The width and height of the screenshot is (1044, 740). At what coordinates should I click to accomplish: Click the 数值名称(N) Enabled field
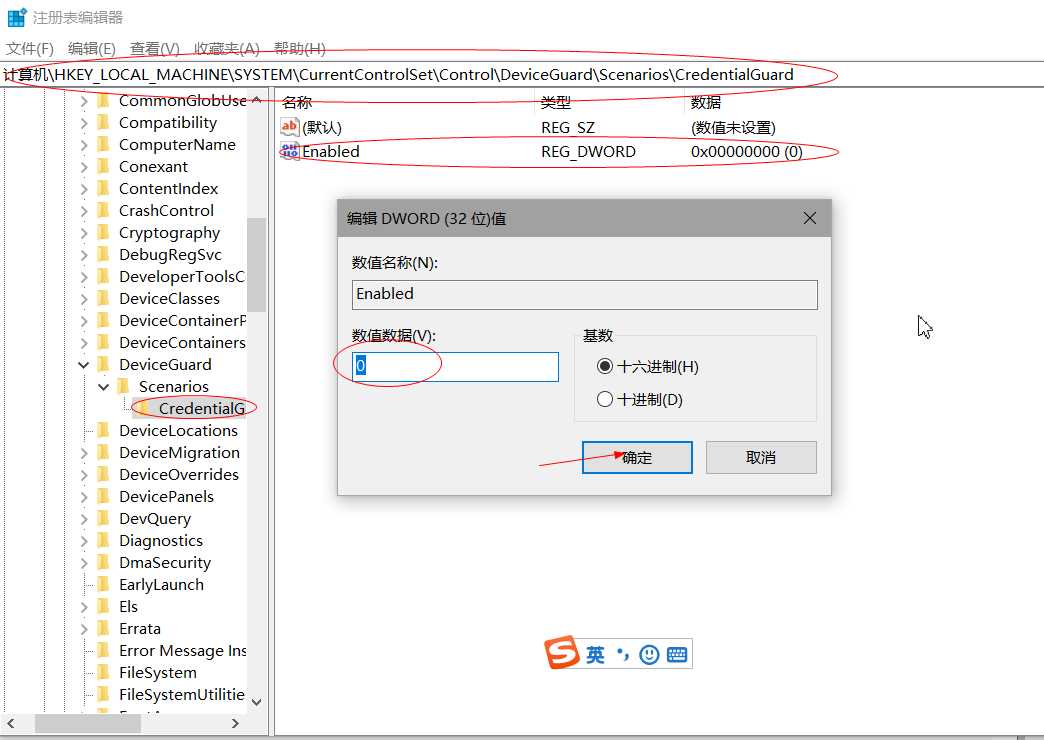(x=585, y=294)
